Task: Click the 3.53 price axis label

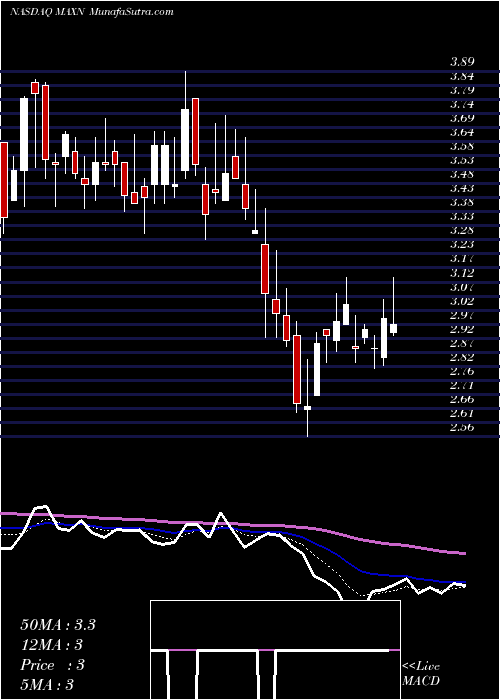Action: (462, 160)
